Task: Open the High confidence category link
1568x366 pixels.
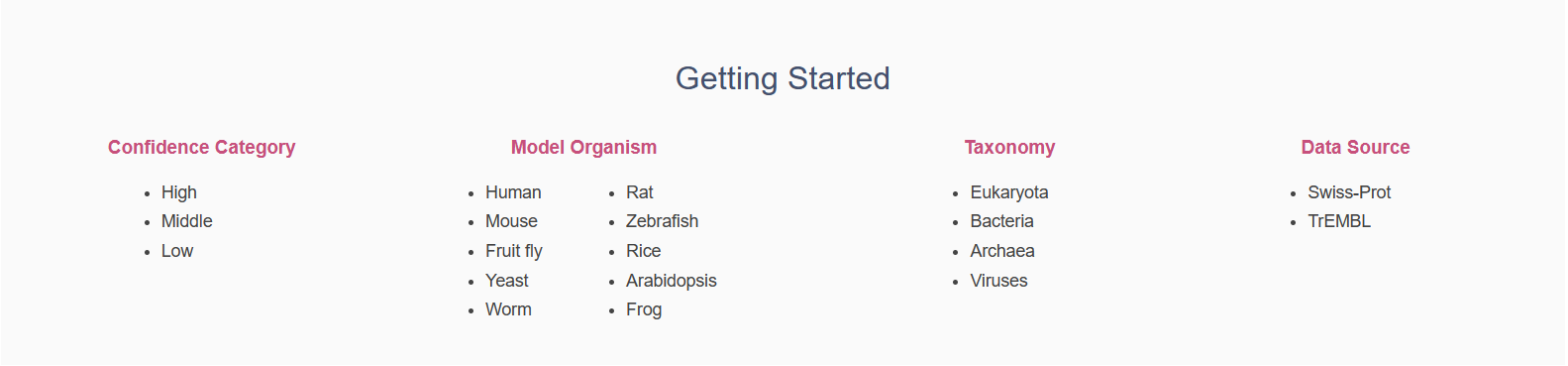Action: pos(179,192)
